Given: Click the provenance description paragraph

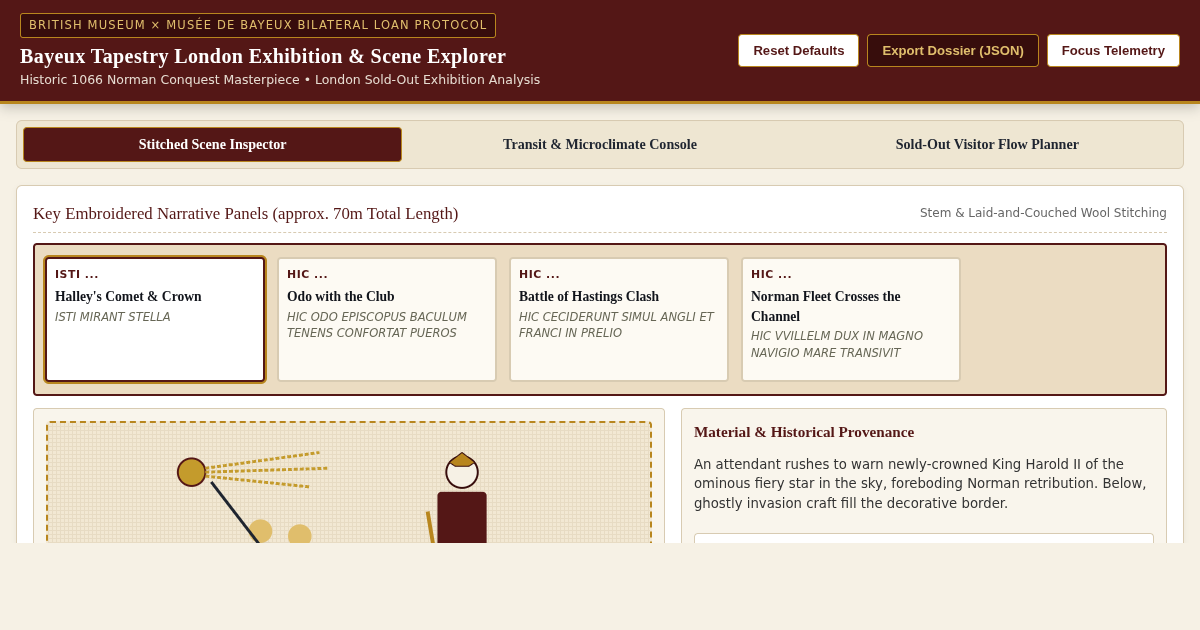Looking at the screenshot, I should pyautogui.click(x=922, y=484).
